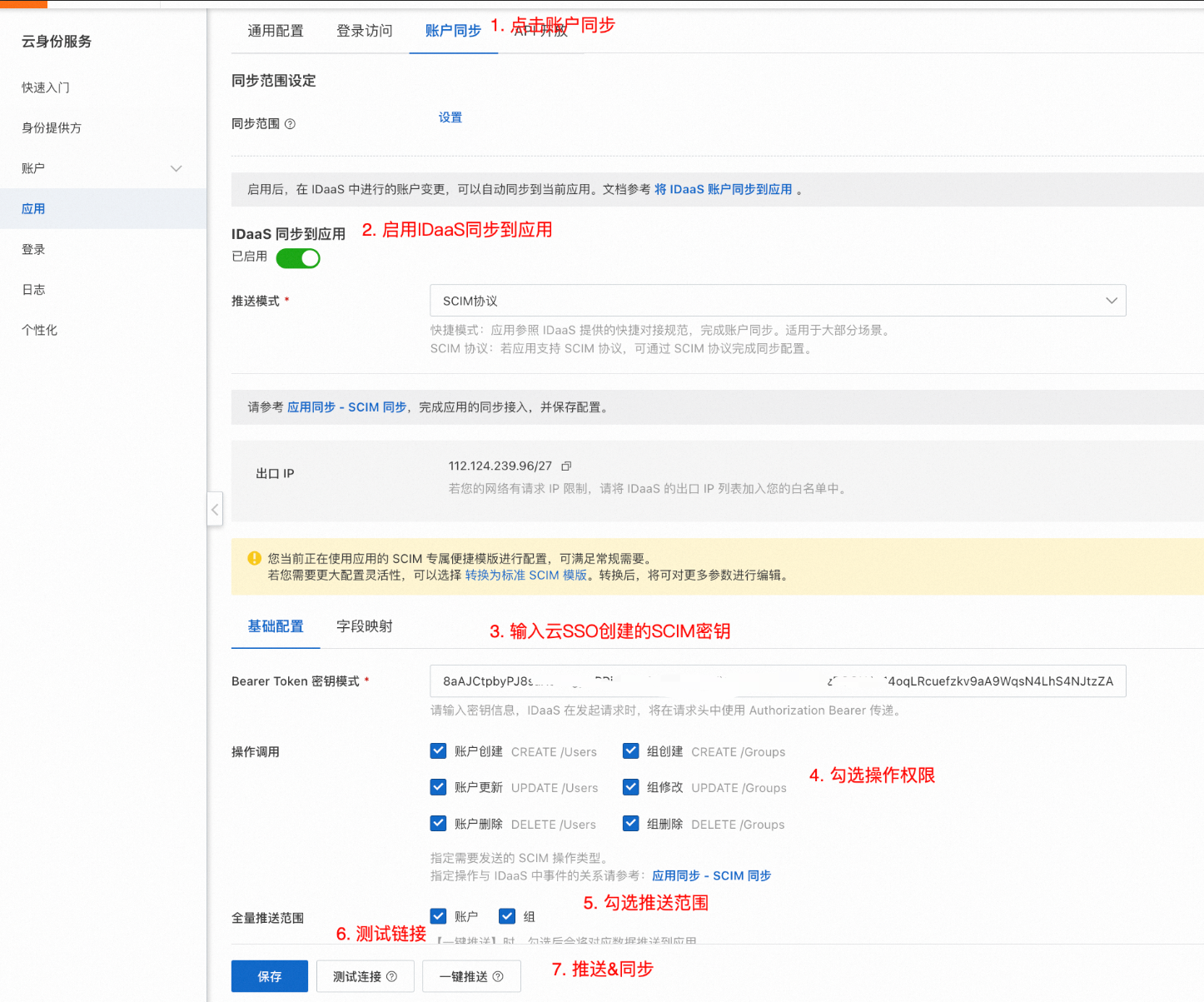The height and width of the screenshot is (1002, 1204).
Task: Open the 应用同步 - SCIM 同步 link under 操作调用
Action: pos(712,875)
